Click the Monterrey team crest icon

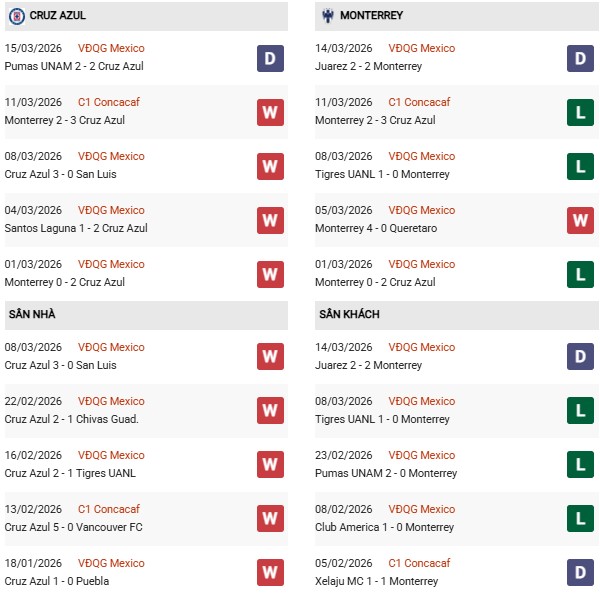tap(325, 16)
